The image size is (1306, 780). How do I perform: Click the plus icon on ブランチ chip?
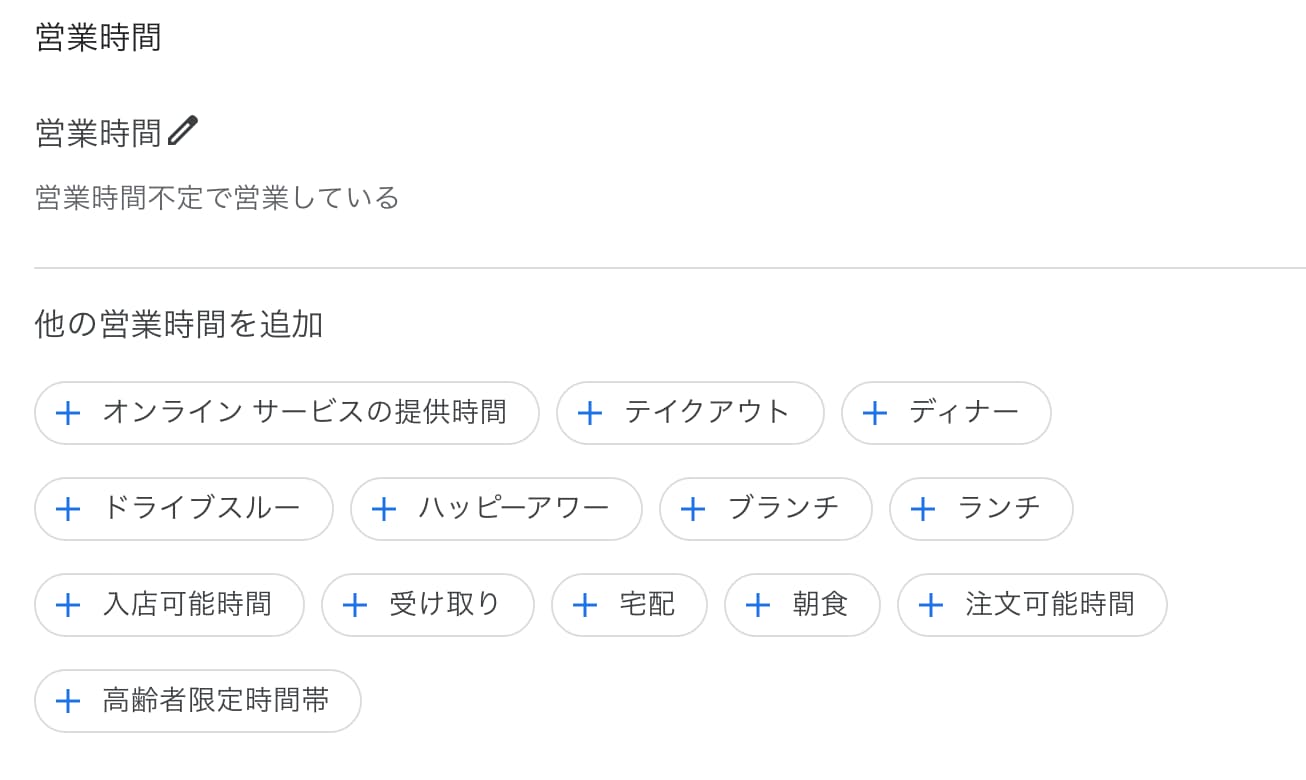(693, 509)
